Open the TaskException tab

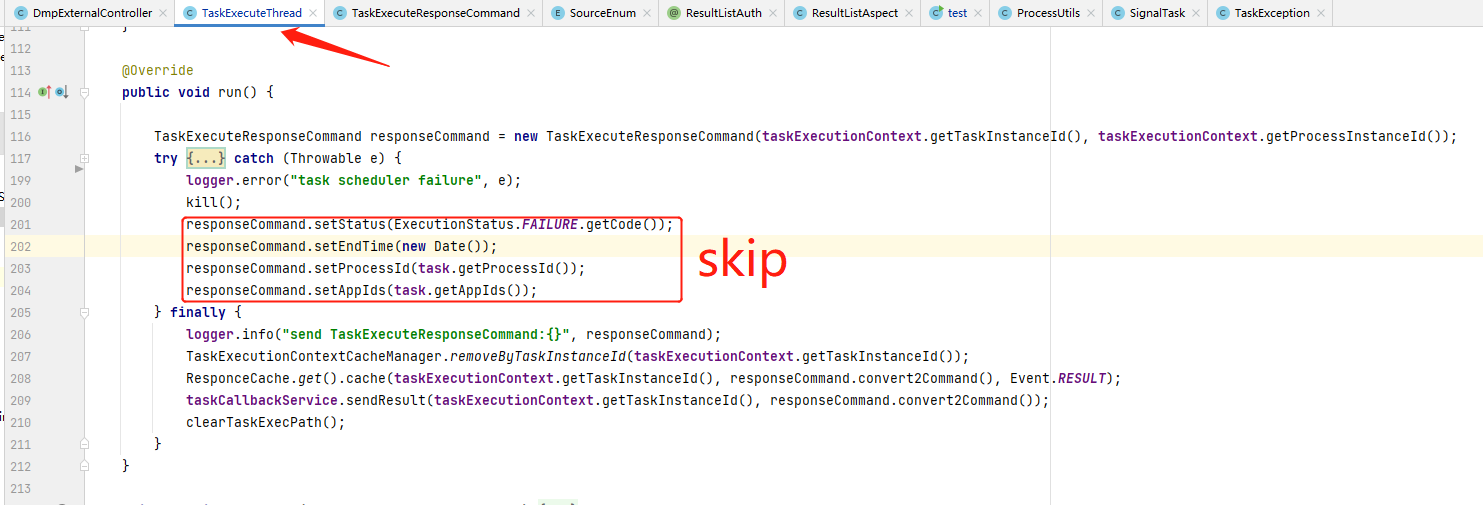(x=1271, y=13)
